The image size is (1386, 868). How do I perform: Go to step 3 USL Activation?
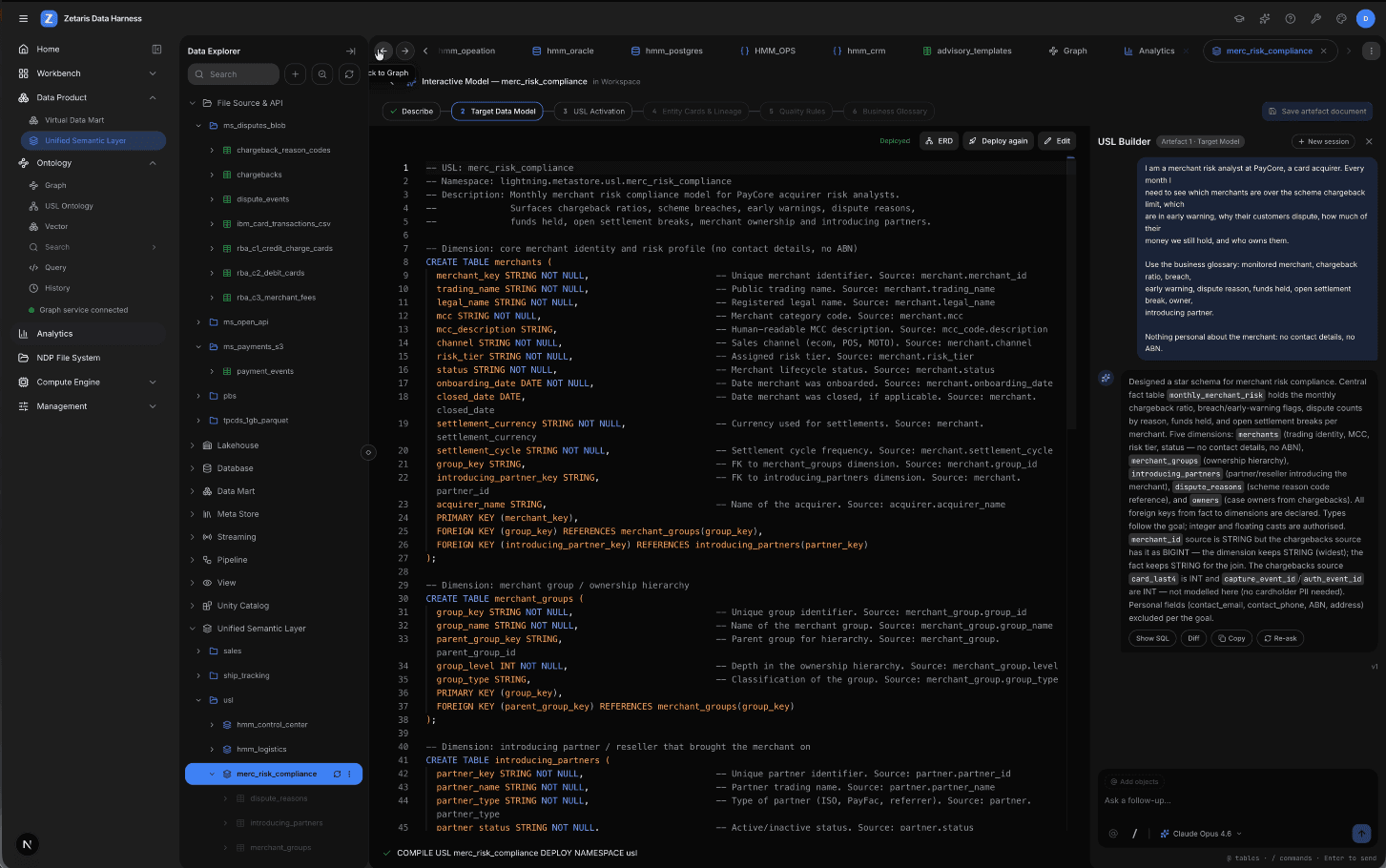[593, 112]
